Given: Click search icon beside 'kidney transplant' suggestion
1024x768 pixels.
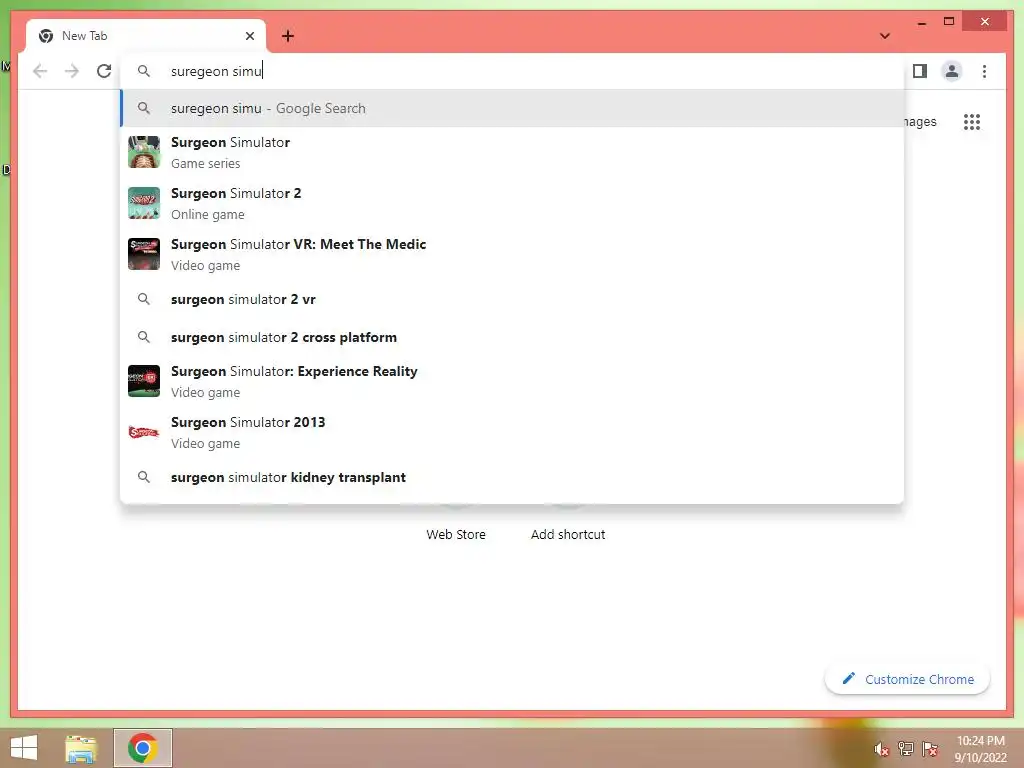Looking at the screenshot, I should click(x=144, y=477).
